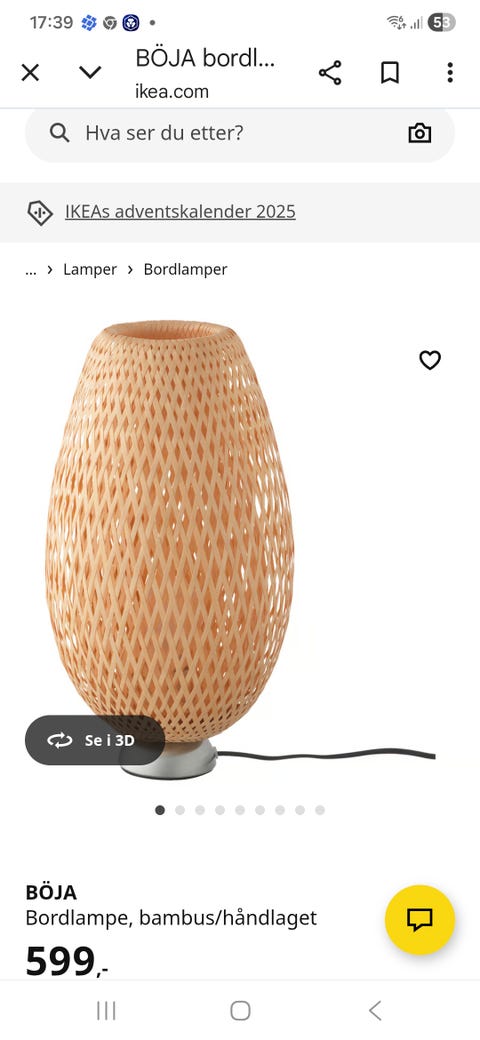This screenshot has height=1040, width=480.
Task: Select the second image carousel dot
Action: click(180, 810)
